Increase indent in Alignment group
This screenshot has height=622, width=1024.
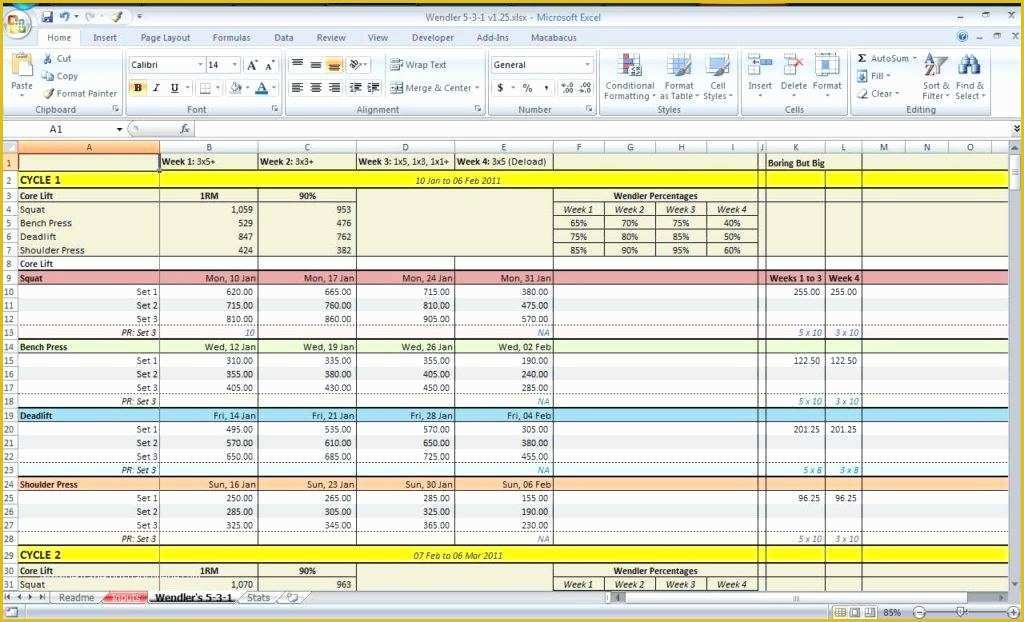coord(374,88)
